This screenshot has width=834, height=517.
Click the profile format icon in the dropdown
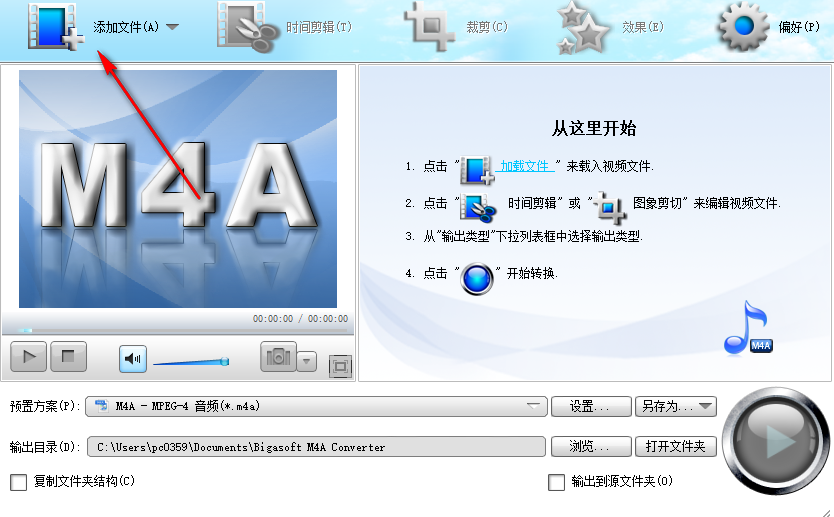(101, 406)
